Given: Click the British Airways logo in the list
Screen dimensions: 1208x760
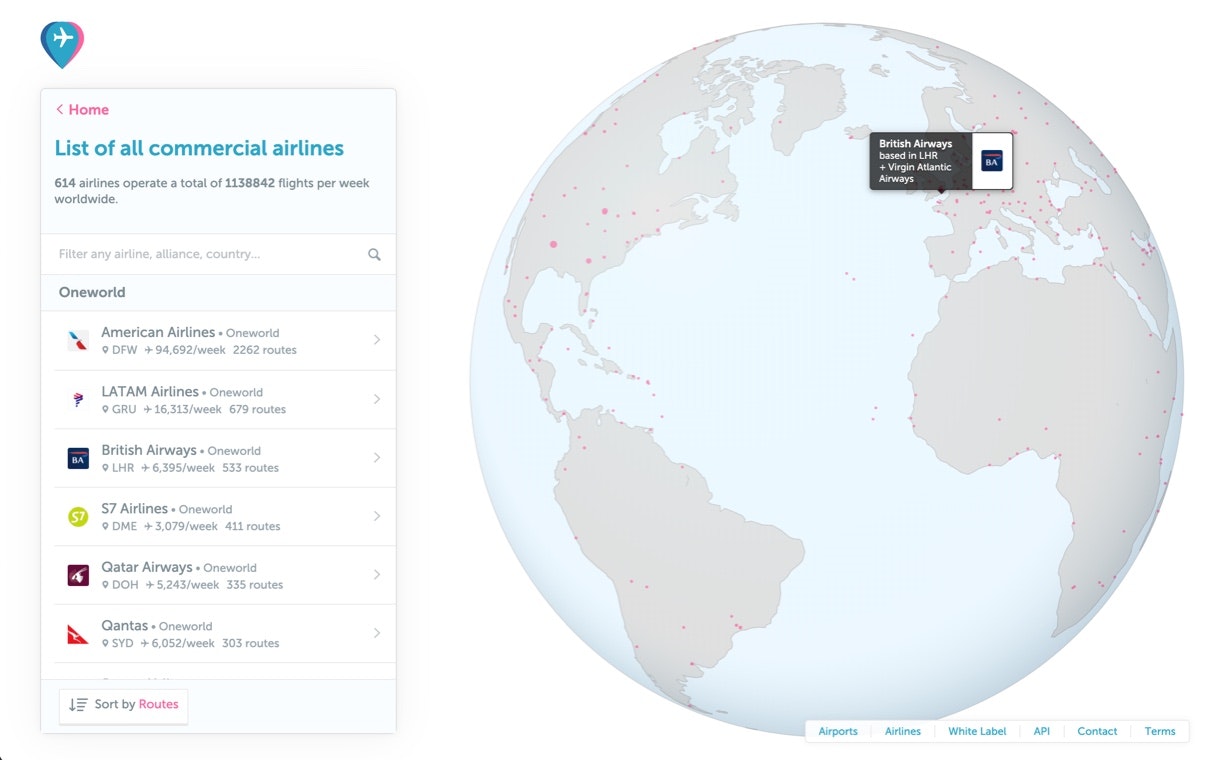Looking at the screenshot, I should pyautogui.click(x=78, y=458).
